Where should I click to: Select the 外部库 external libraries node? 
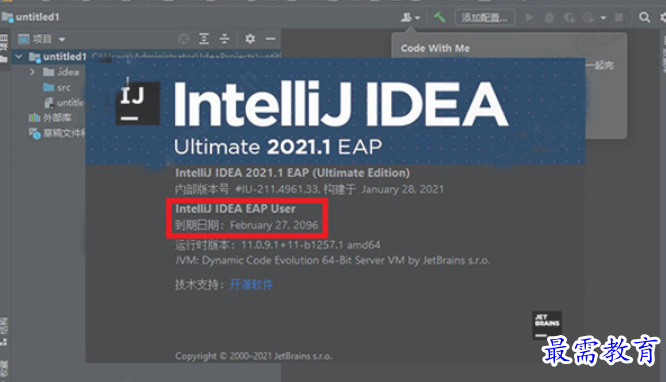(50, 118)
